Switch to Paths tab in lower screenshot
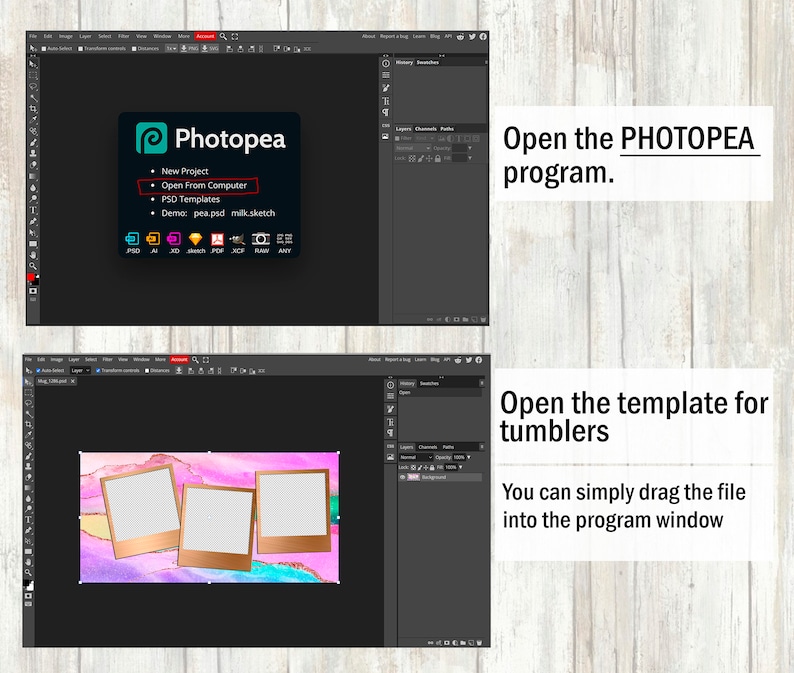Image resolution: width=794 pixels, height=673 pixels. pyautogui.click(x=449, y=447)
